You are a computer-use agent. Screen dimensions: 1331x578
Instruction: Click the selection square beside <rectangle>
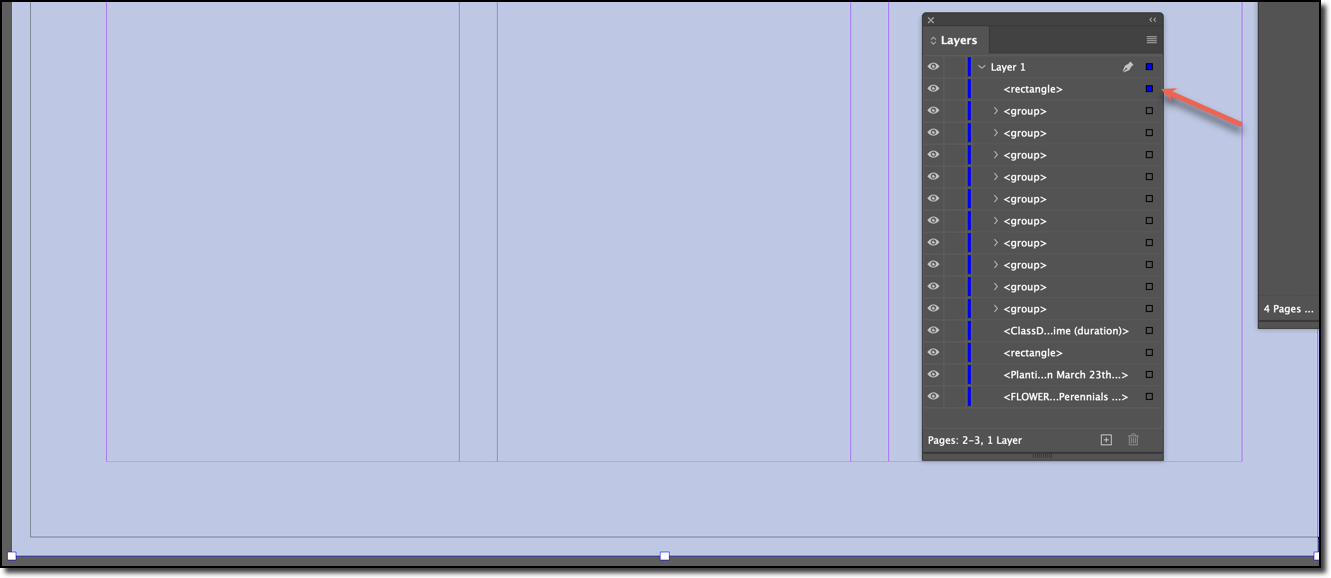(1147, 88)
